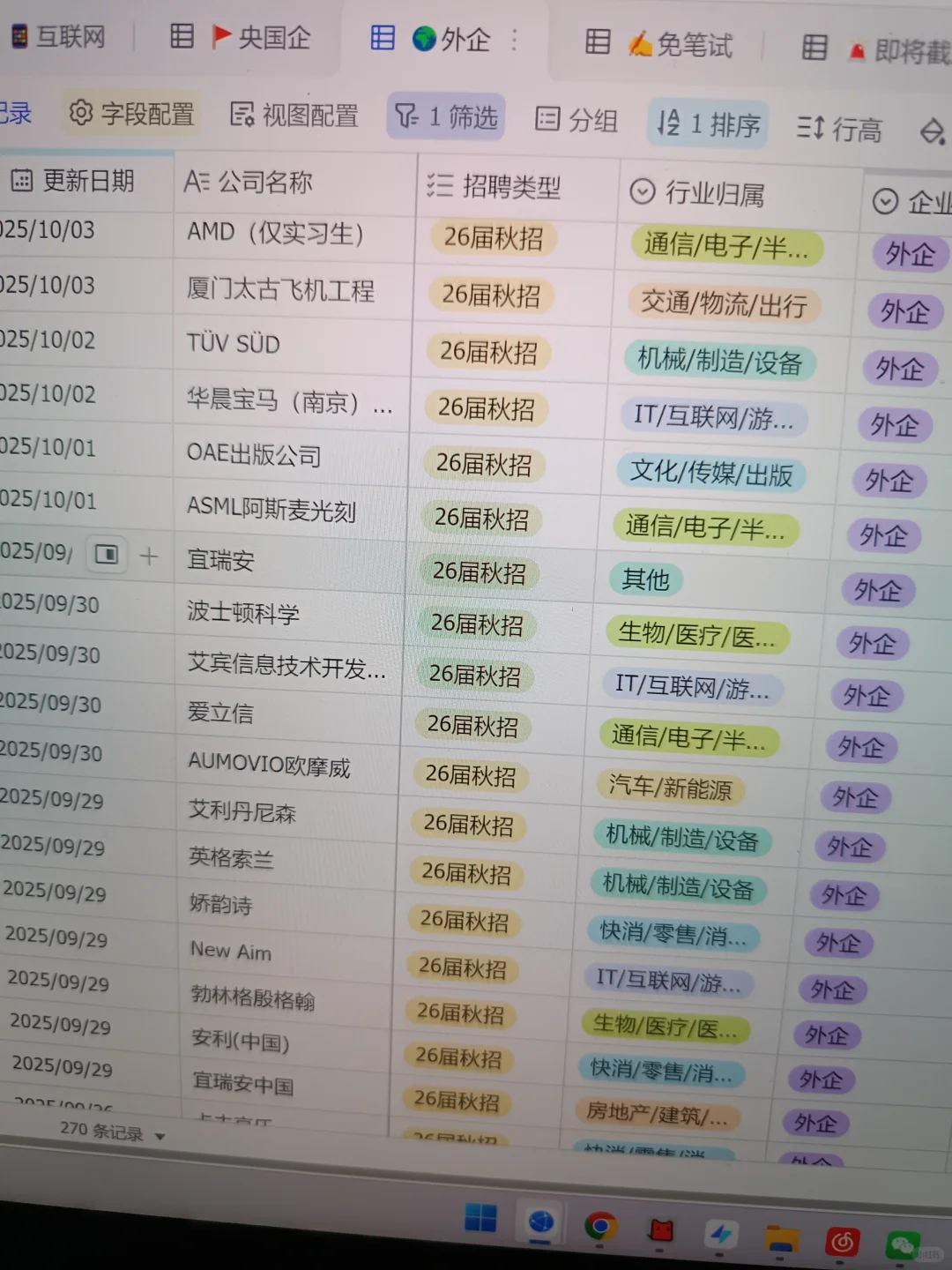The width and height of the screenshot is (952, 1270).
Task: Click the 央国企 tab grid icon
Action: (x=182, y=36)
